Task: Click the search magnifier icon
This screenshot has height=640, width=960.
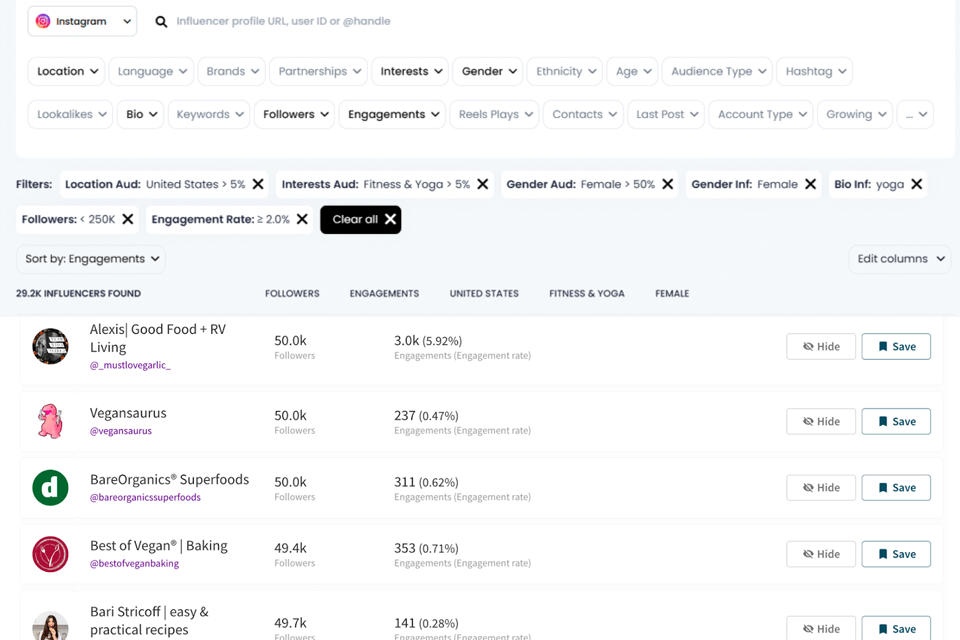Action: pos(161,21)
